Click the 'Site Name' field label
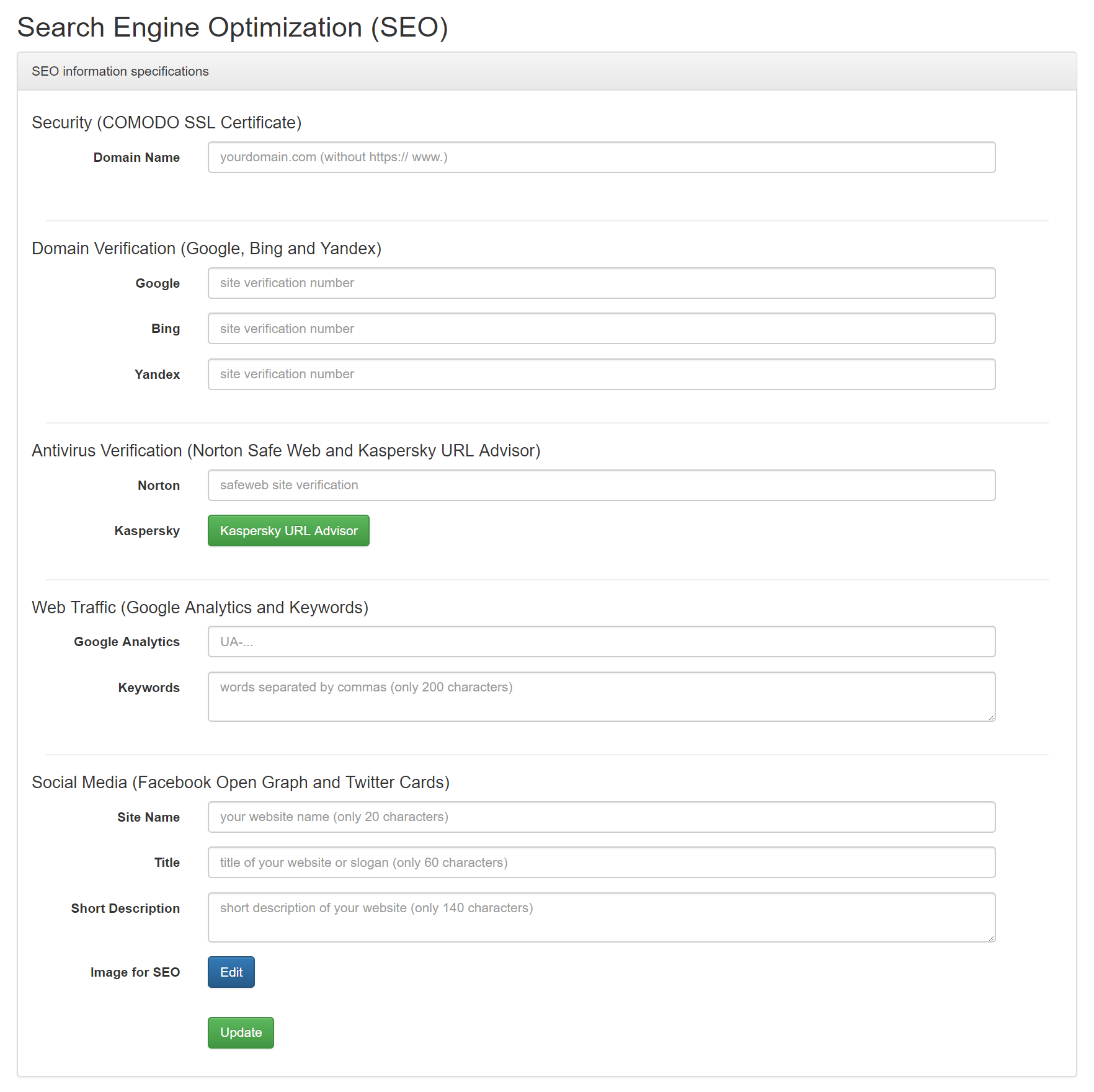 [148, 817]
